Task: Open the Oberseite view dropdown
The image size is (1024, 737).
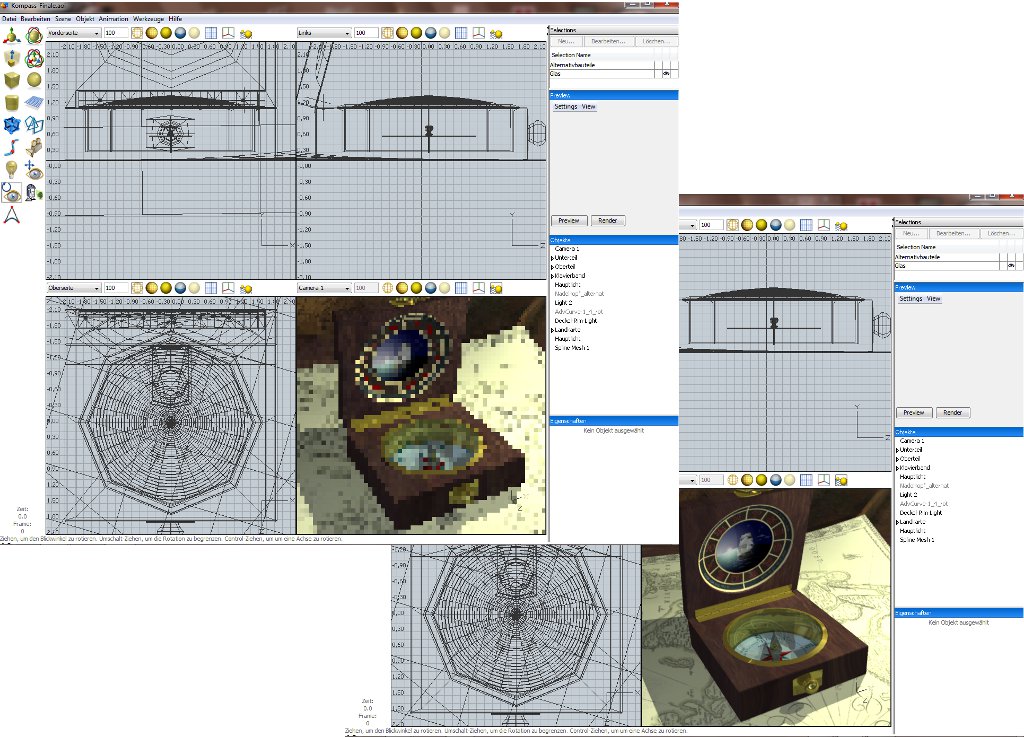Action: click(x=73, y=288)
